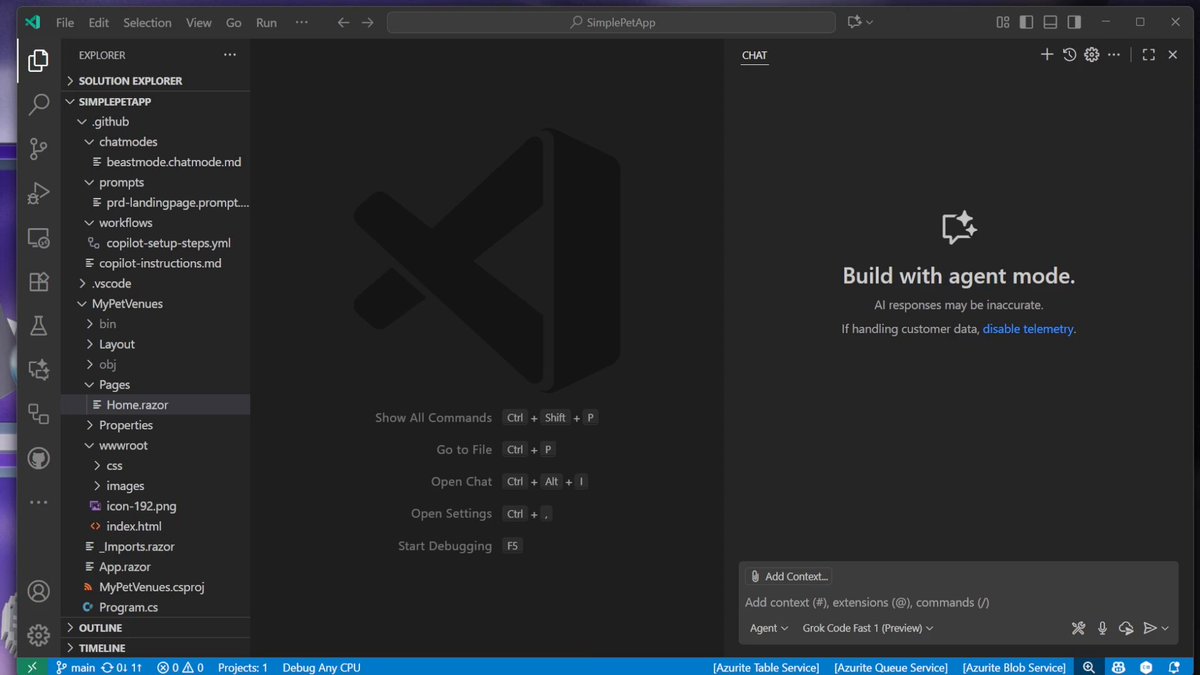
Task: Toggle secondary side bar visibility
Action: [x=1074, y=22]
